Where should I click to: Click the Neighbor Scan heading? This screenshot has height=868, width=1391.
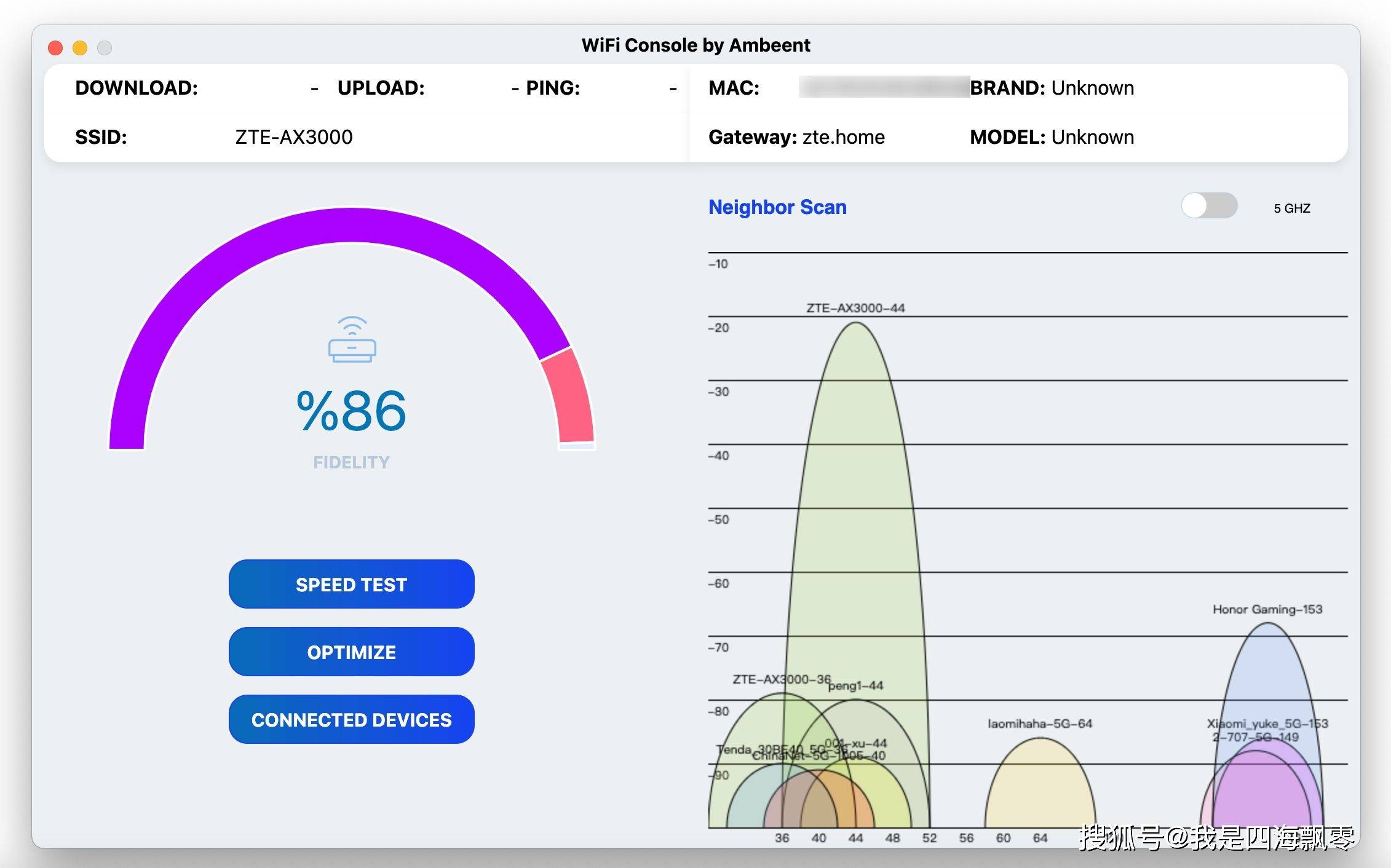click(x=777, y=207)
